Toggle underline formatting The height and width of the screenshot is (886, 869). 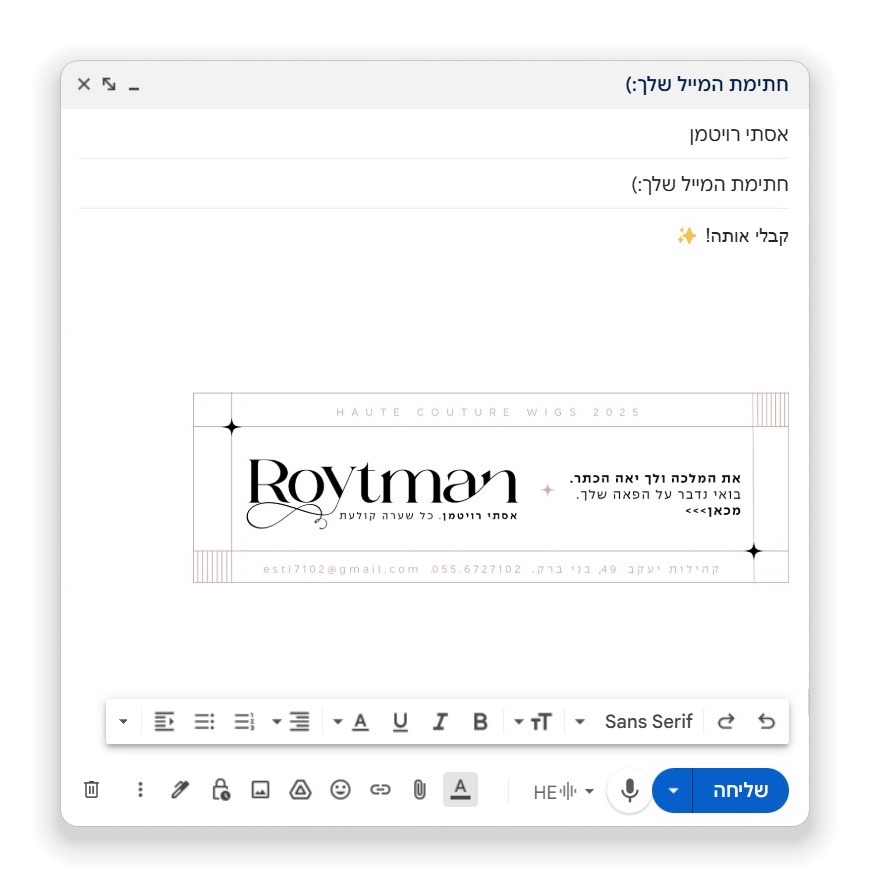click(400, 722)
